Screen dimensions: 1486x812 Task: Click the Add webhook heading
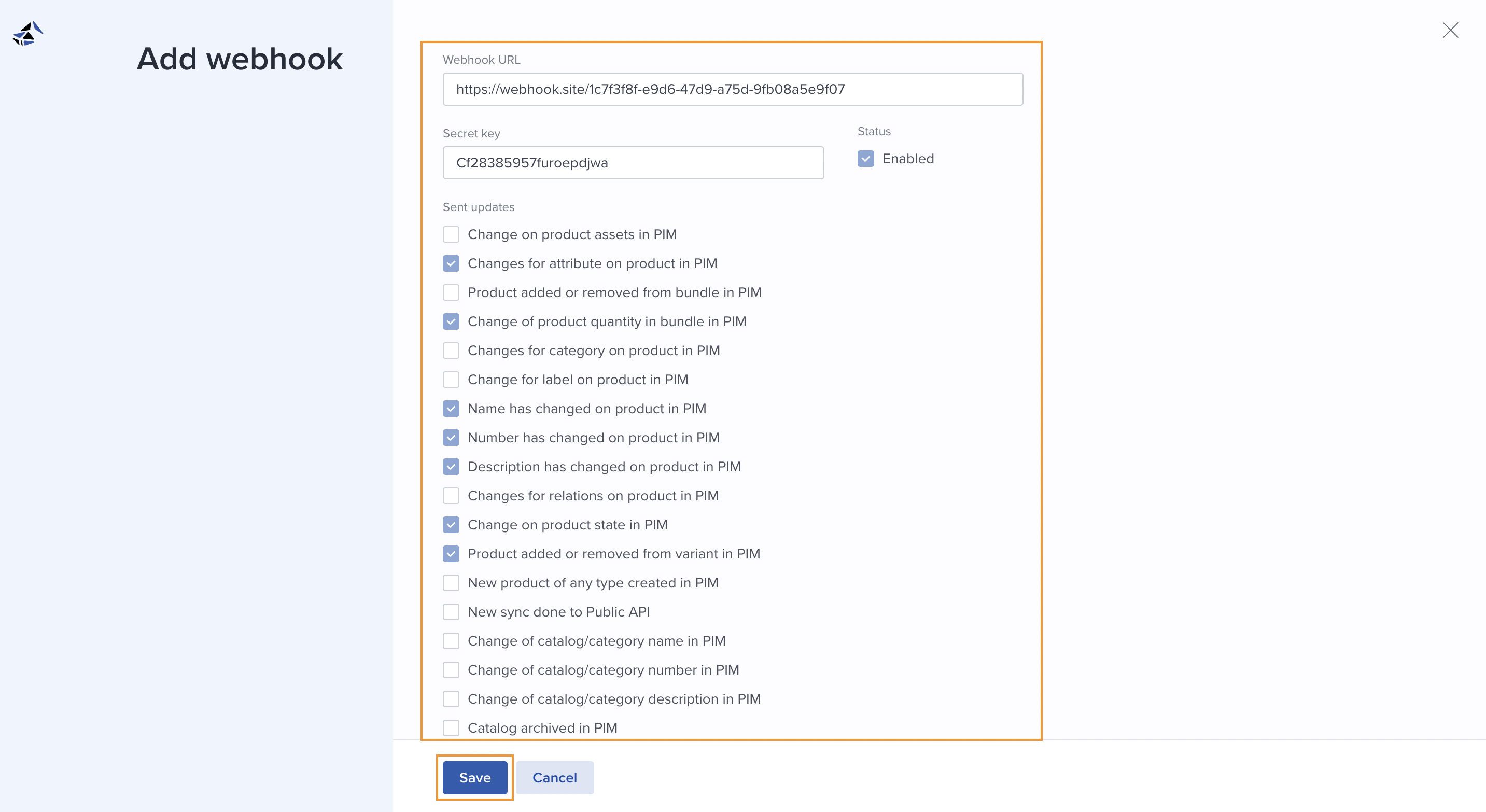[x=240, y=59]
